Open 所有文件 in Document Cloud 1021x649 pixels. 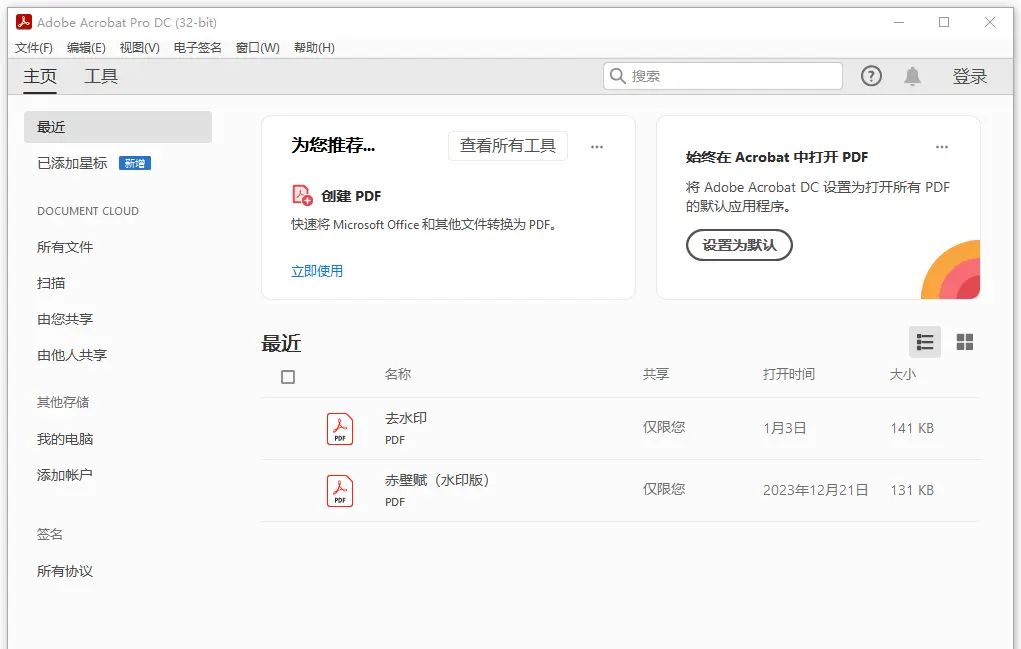65,247
